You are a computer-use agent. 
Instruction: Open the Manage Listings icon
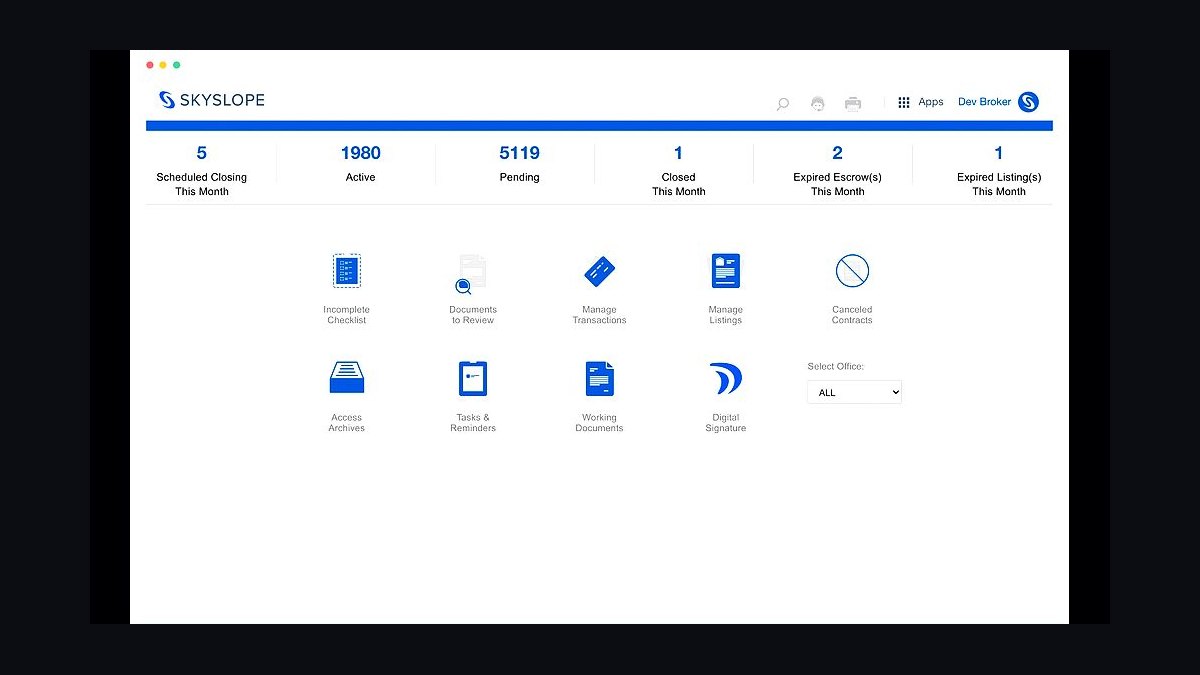[x=725, y=271]
